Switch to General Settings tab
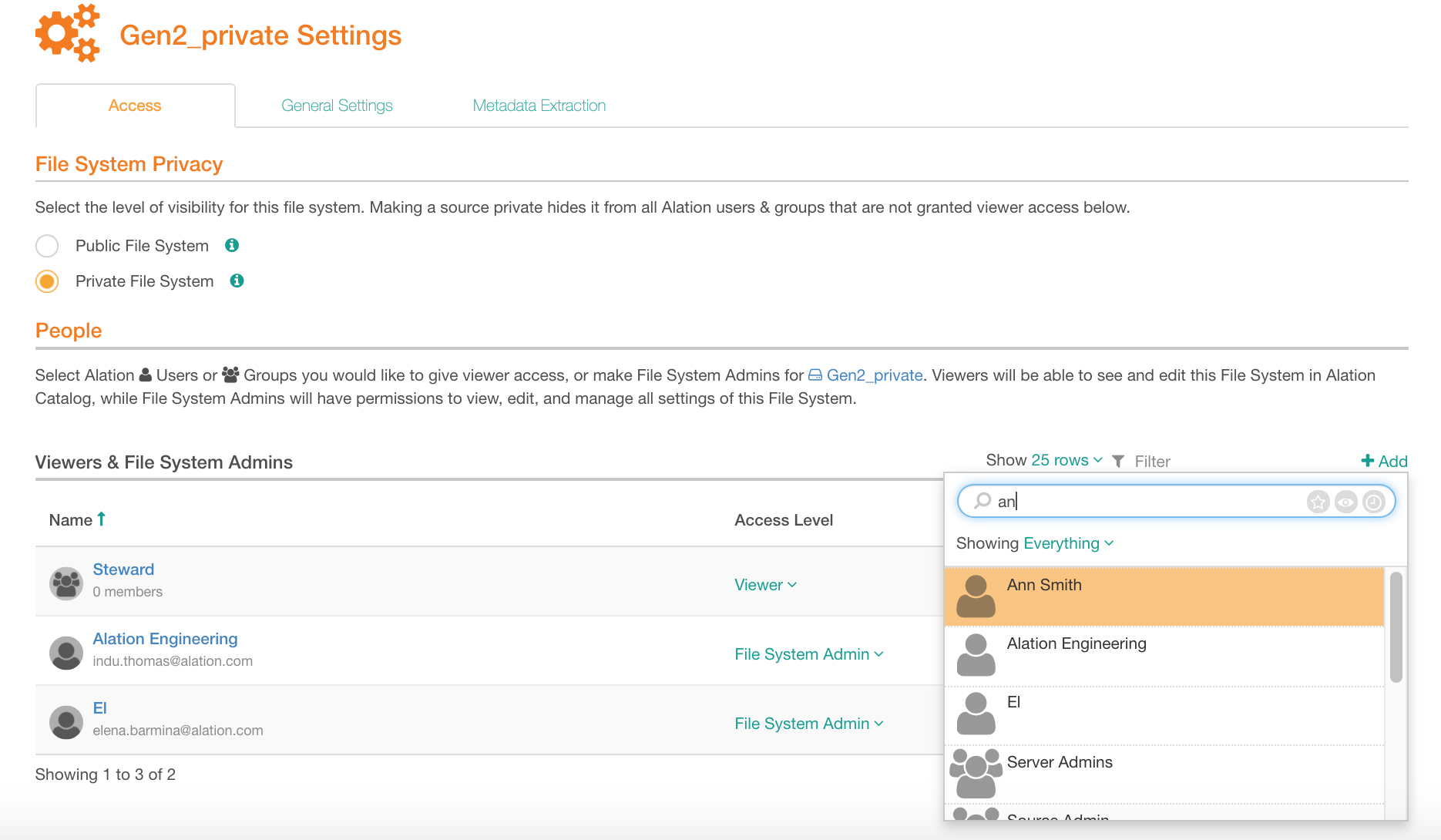Screen dimensions: 1441x840 pos(337,106)
